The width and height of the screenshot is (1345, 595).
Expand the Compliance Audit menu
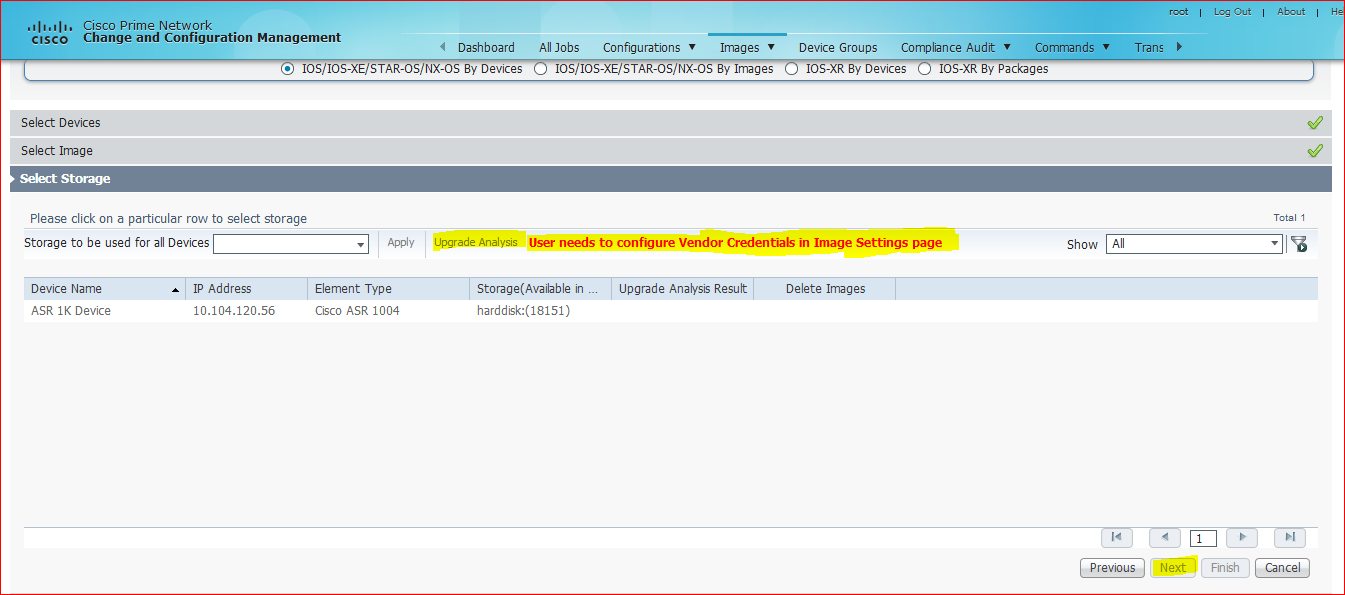coord(956,47)
